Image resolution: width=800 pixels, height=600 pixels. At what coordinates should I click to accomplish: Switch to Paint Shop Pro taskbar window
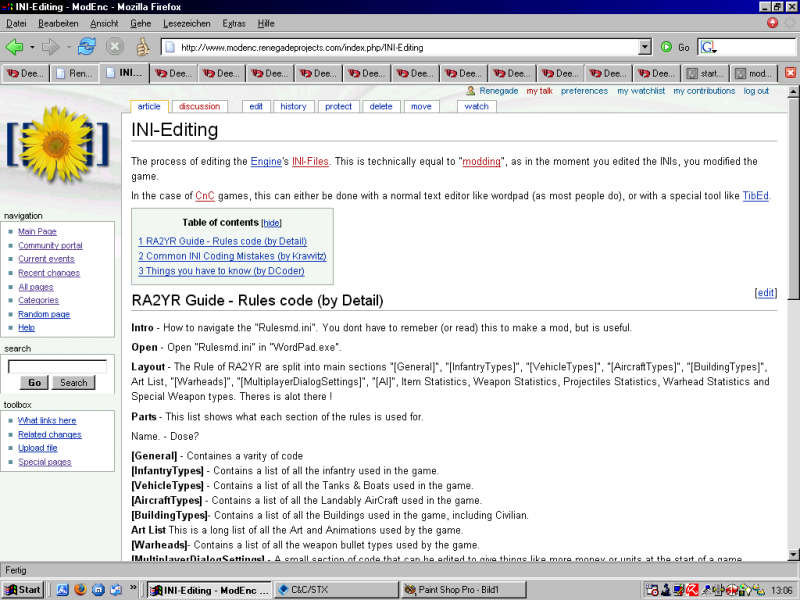[464, 590]
